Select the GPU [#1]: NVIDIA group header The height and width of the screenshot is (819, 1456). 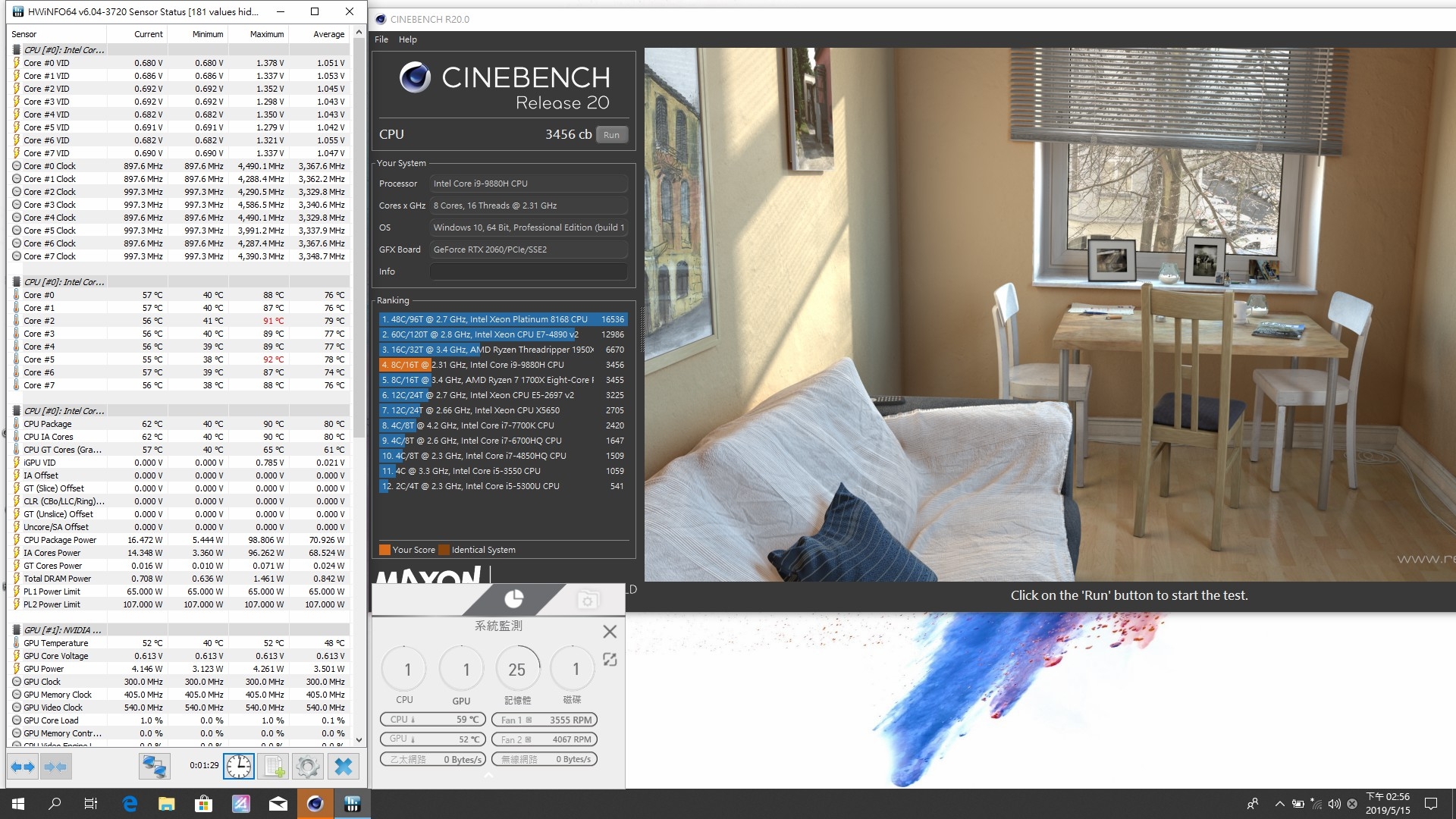tap(179, 630)
